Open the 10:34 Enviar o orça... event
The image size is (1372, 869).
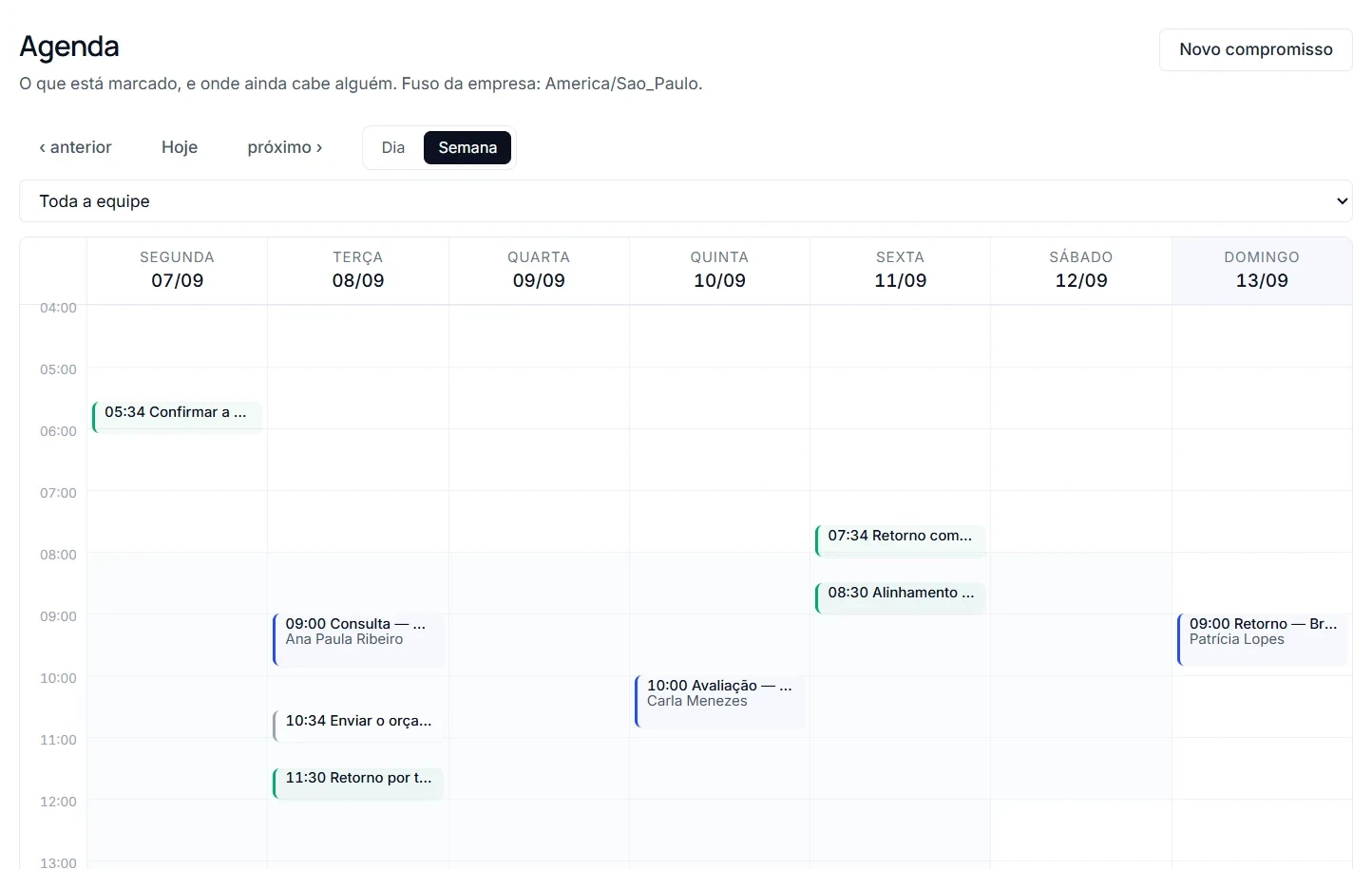(x=358, y=726)
